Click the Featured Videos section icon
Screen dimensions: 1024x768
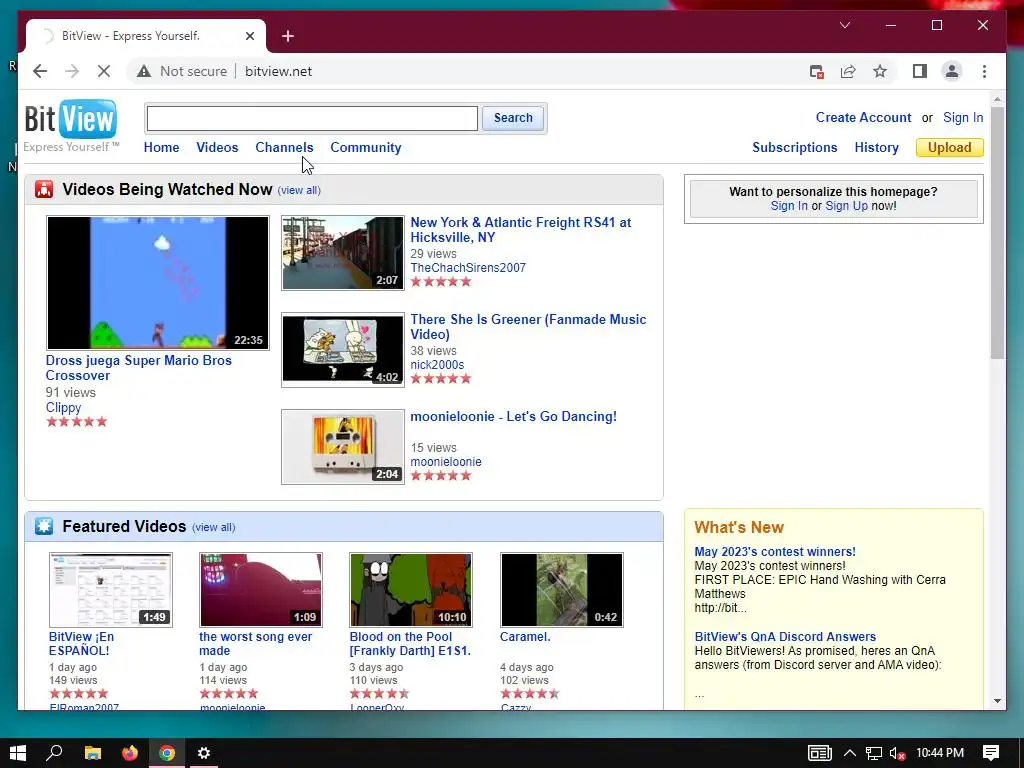(44, 526)
